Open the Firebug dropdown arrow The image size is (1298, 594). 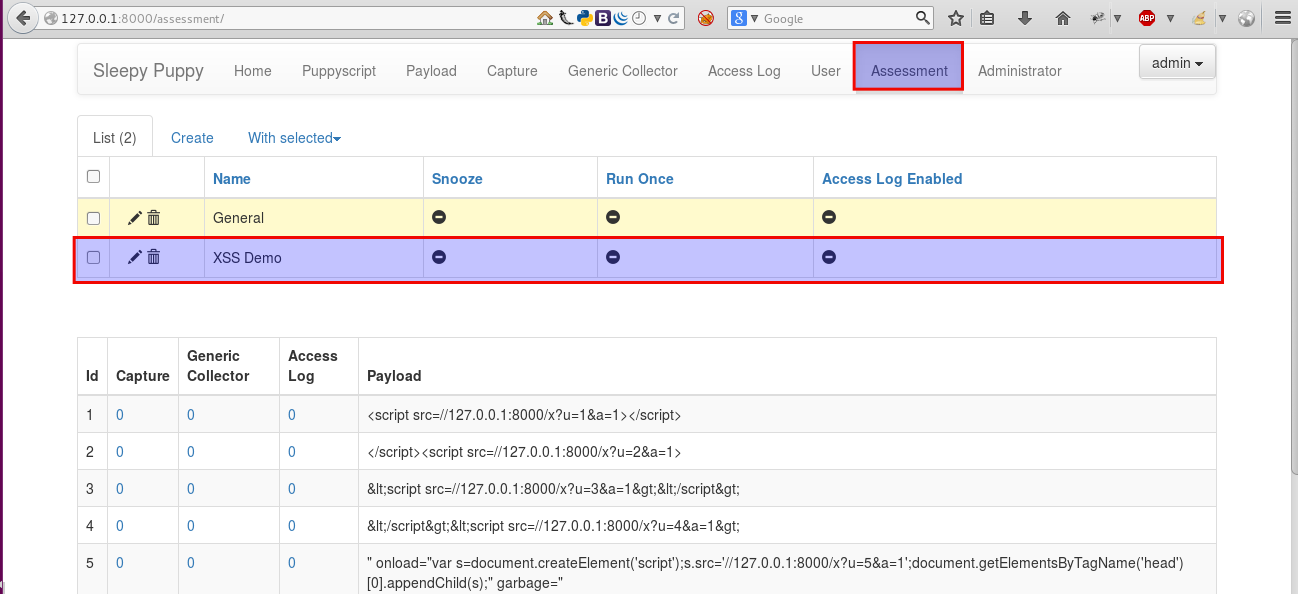pos(1117,18)
